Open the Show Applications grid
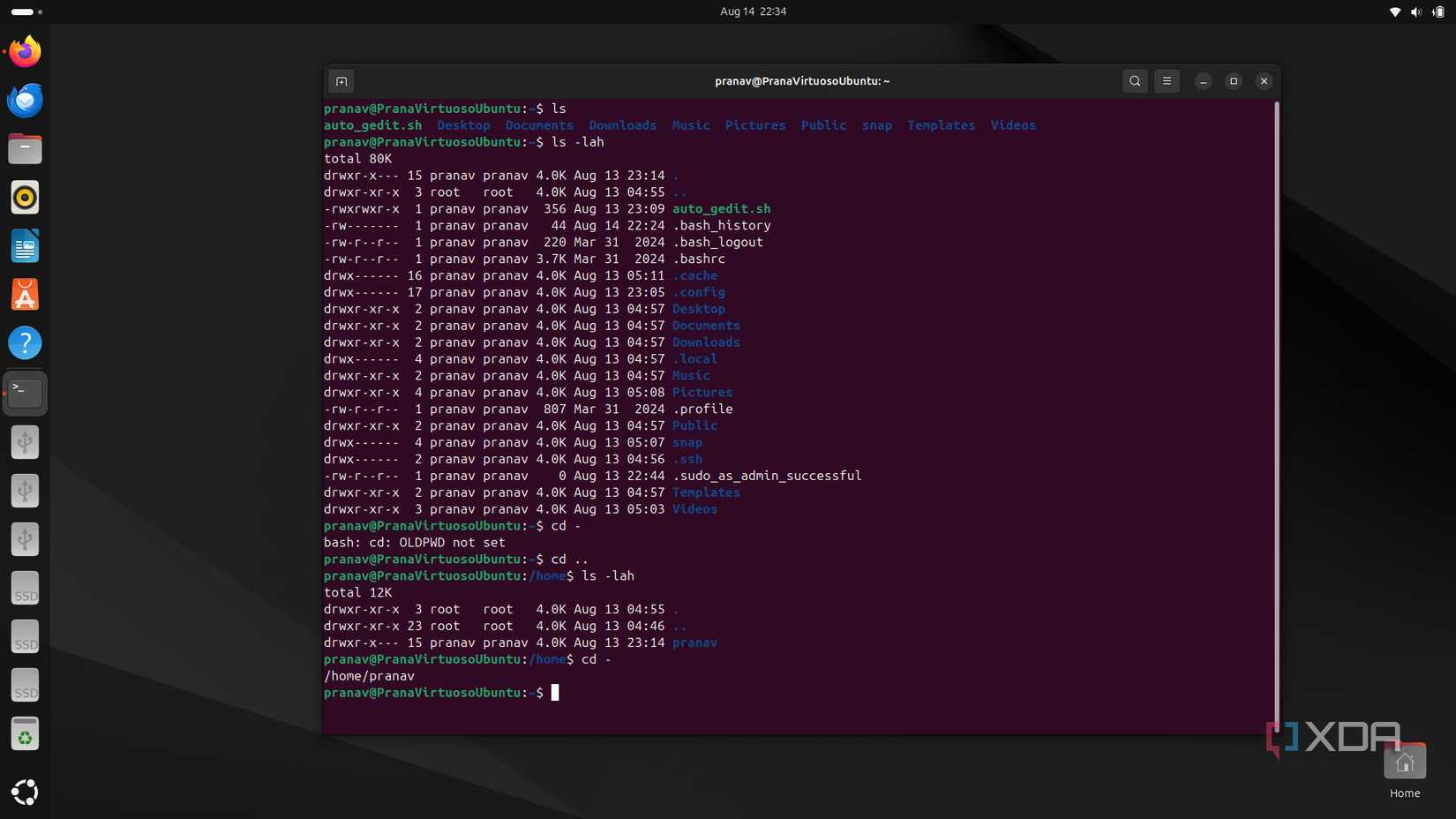This screenshot has width=1456, height=819. click(x=24, y=793)
